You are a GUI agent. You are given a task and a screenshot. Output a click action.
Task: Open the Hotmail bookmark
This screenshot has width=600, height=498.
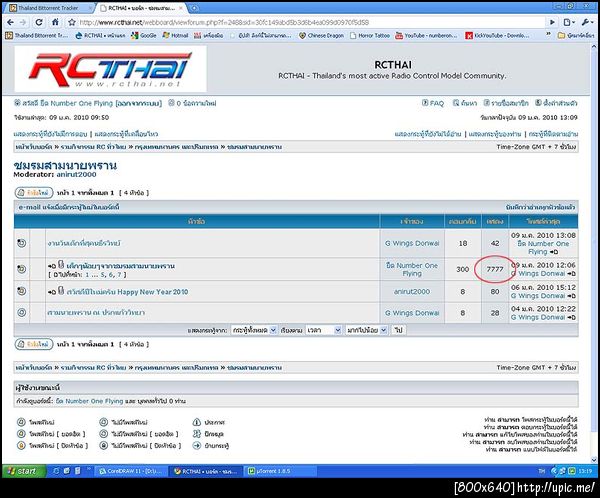pos(175,36)
